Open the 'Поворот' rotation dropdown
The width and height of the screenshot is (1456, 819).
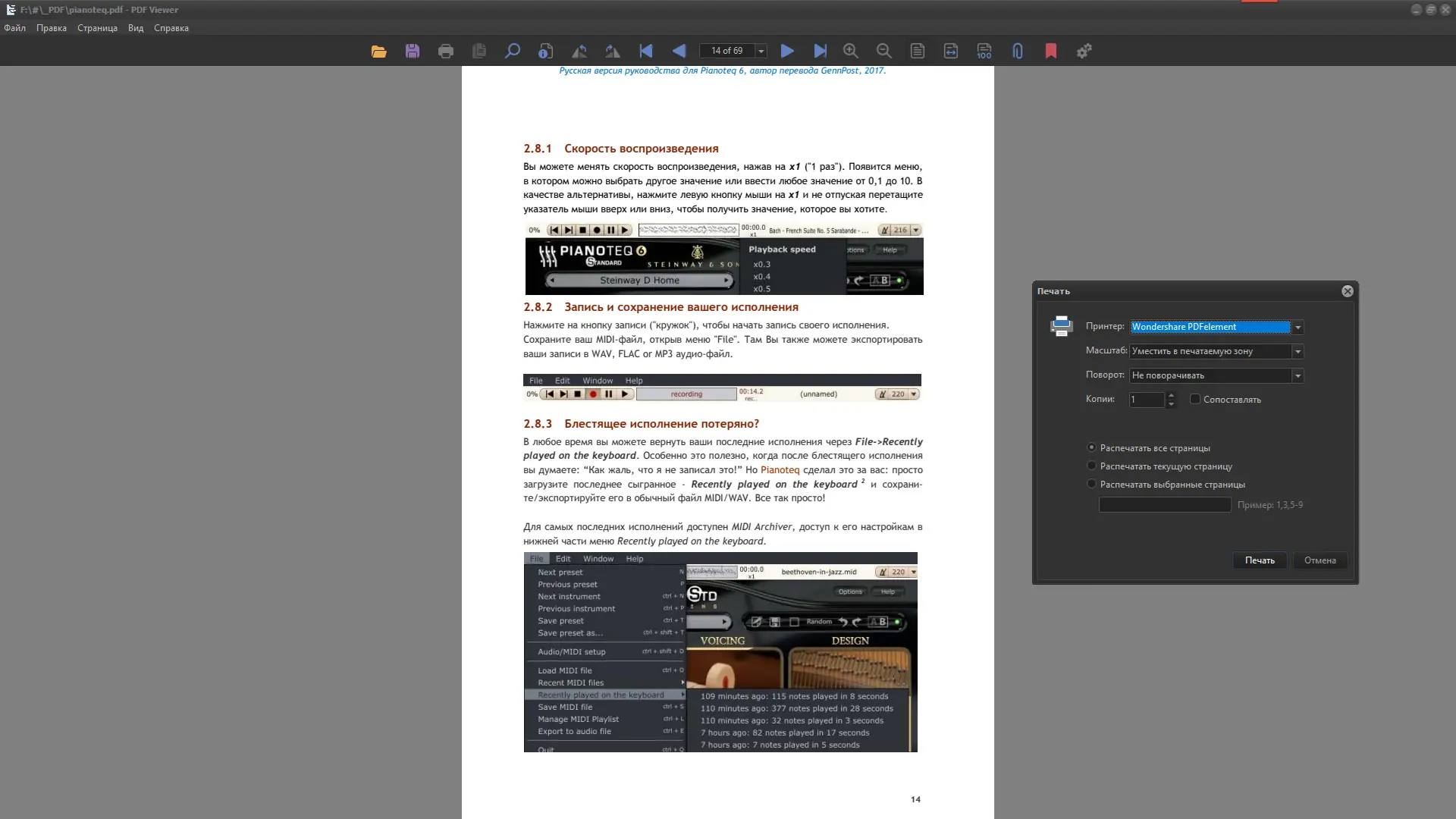(x=1297, y=375)
